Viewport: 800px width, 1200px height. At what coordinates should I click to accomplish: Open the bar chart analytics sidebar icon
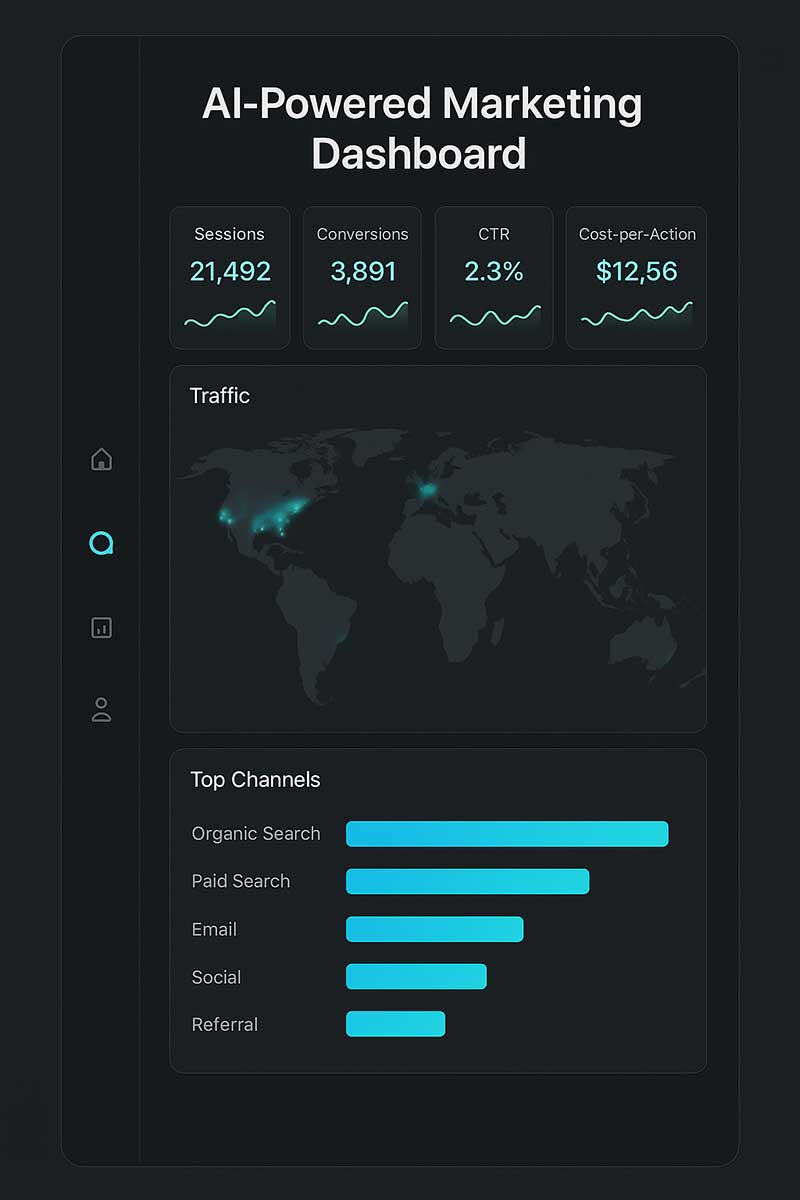(101, 627)
